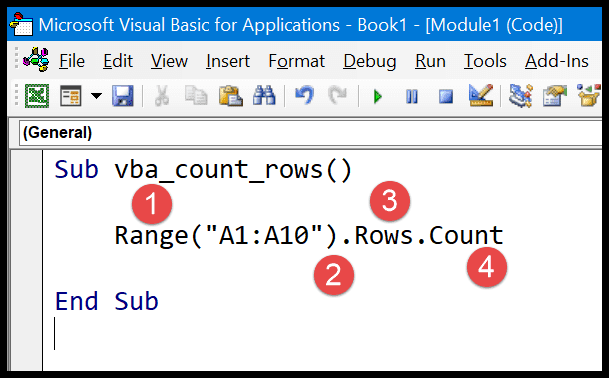Click the Range("A1:A10").Rows.Count code line
The image size is (609, 378).
click(x=309, y=236)
